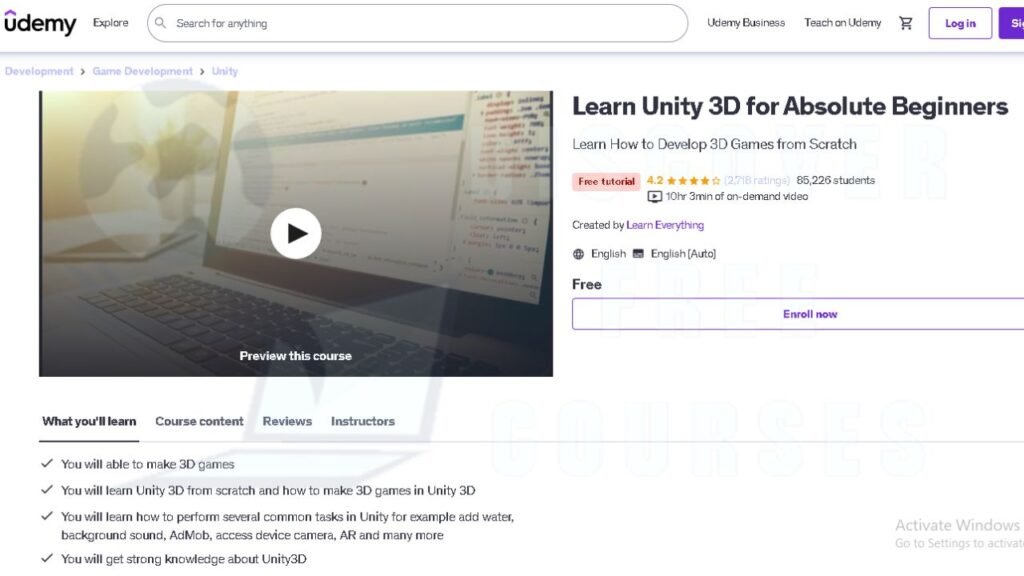Click the closed captions icon
This screenshot has height=576, width=1024.
[638, 253]
